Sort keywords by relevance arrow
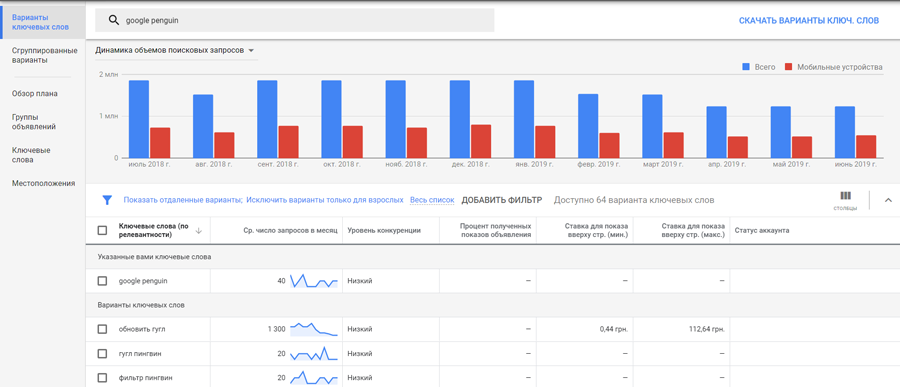900x387 pixels. click(x=199, y=230)
